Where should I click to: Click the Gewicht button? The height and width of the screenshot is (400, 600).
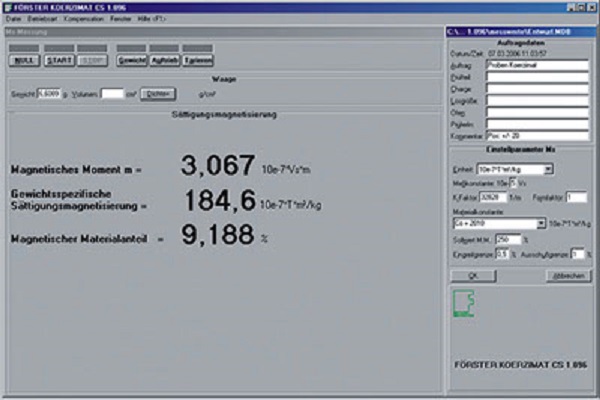[130, 61]
